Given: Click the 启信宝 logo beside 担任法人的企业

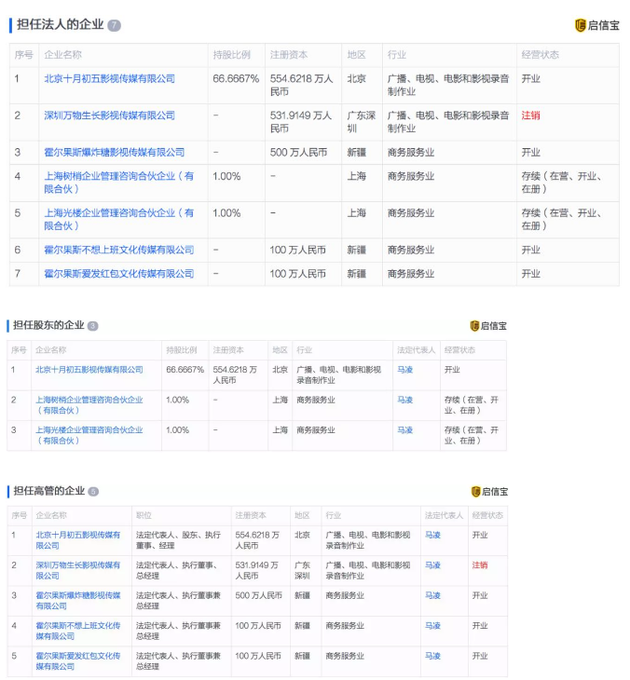Looking at the screenshot, I should (x=597, y=25).
